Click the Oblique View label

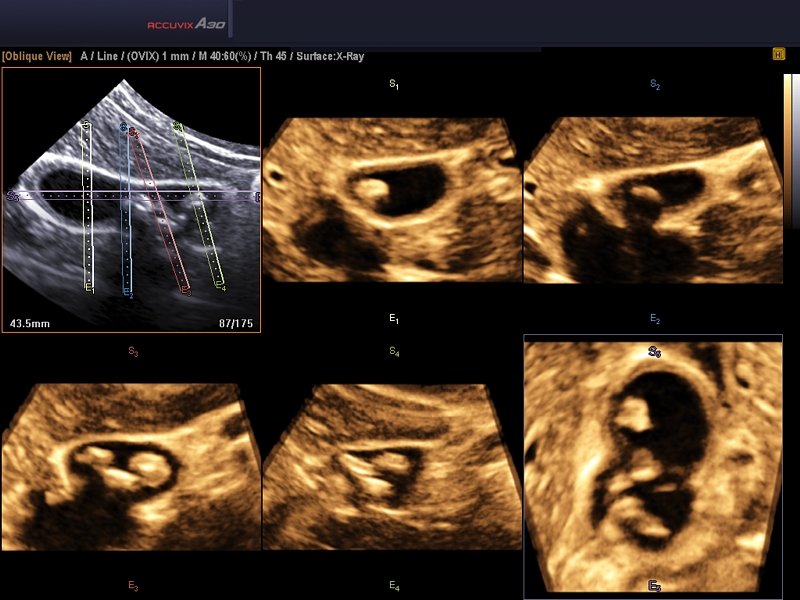(37, 56)
